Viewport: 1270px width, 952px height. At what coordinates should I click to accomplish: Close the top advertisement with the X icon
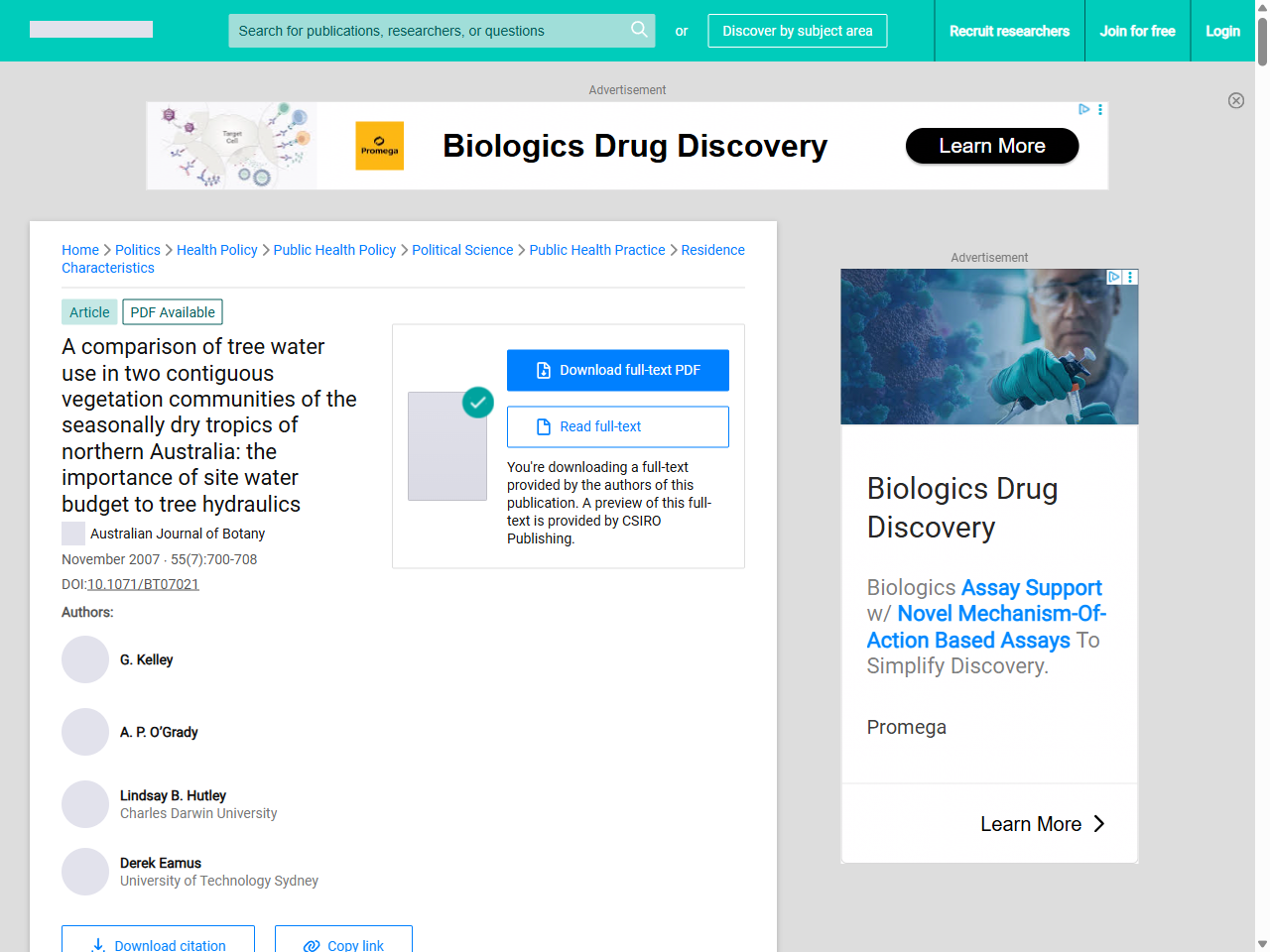[x=1236, y=100]
